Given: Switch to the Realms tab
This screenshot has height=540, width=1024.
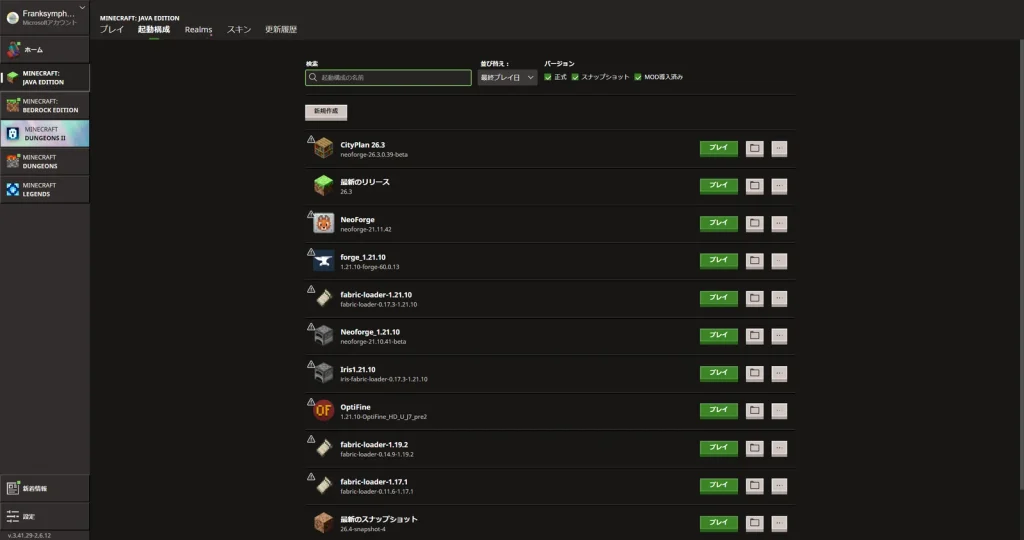Looking at the screenshot, I should tap(199, 29).
